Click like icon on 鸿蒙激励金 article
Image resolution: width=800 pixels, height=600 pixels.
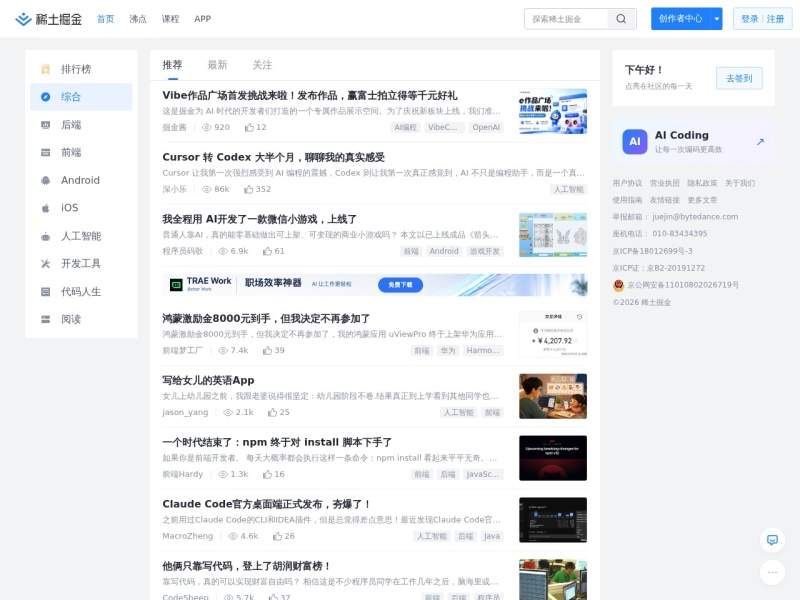pyautogui.click(x=267, y=350)
